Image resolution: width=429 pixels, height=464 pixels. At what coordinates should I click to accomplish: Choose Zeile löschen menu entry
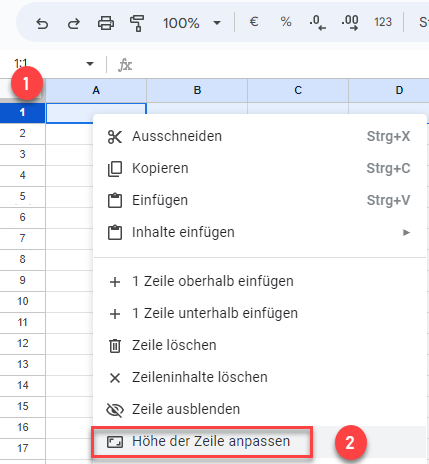coord(260,346)
